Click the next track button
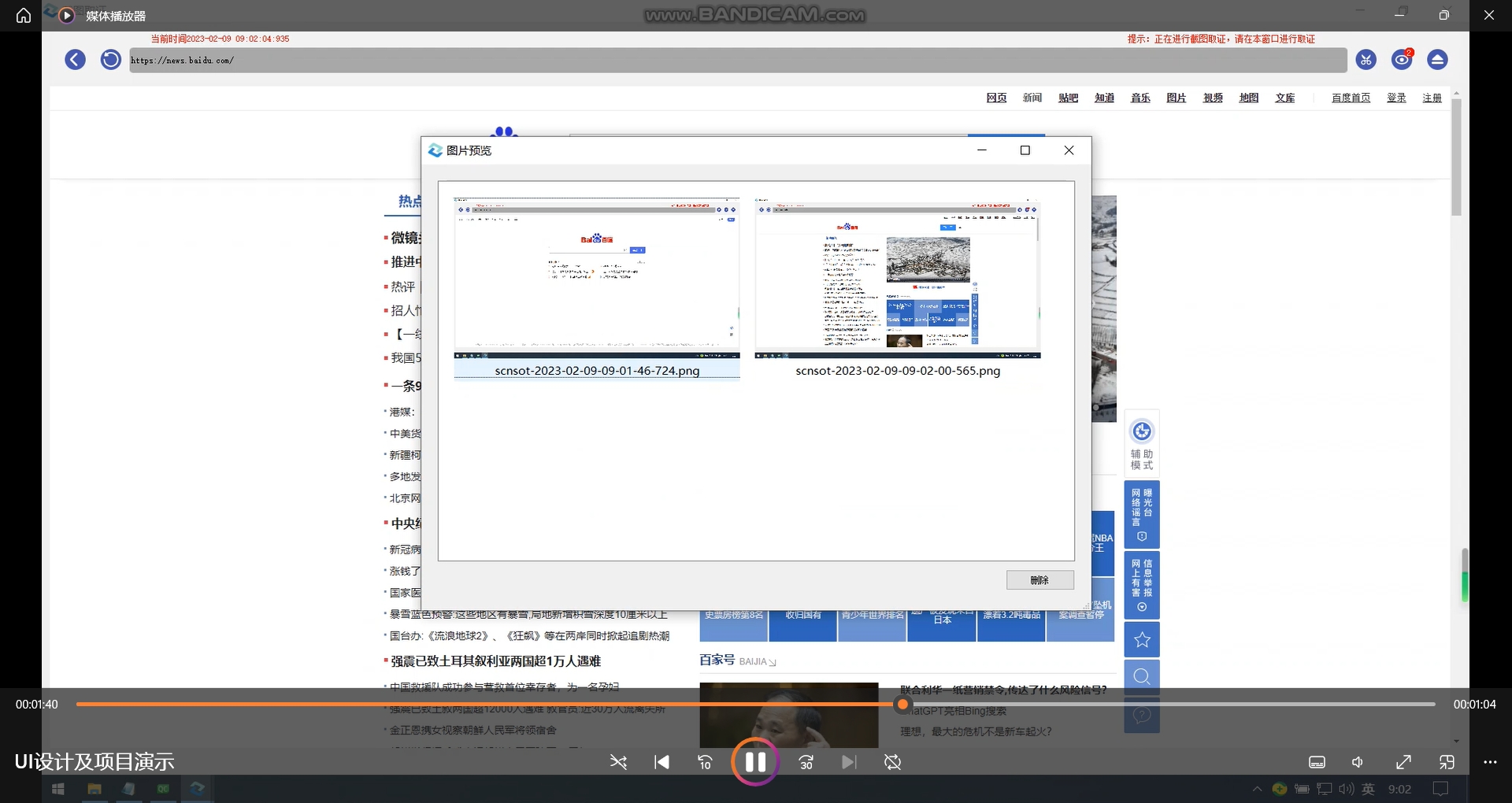This screenshot has height=803, width=1512. pos(849,762)
